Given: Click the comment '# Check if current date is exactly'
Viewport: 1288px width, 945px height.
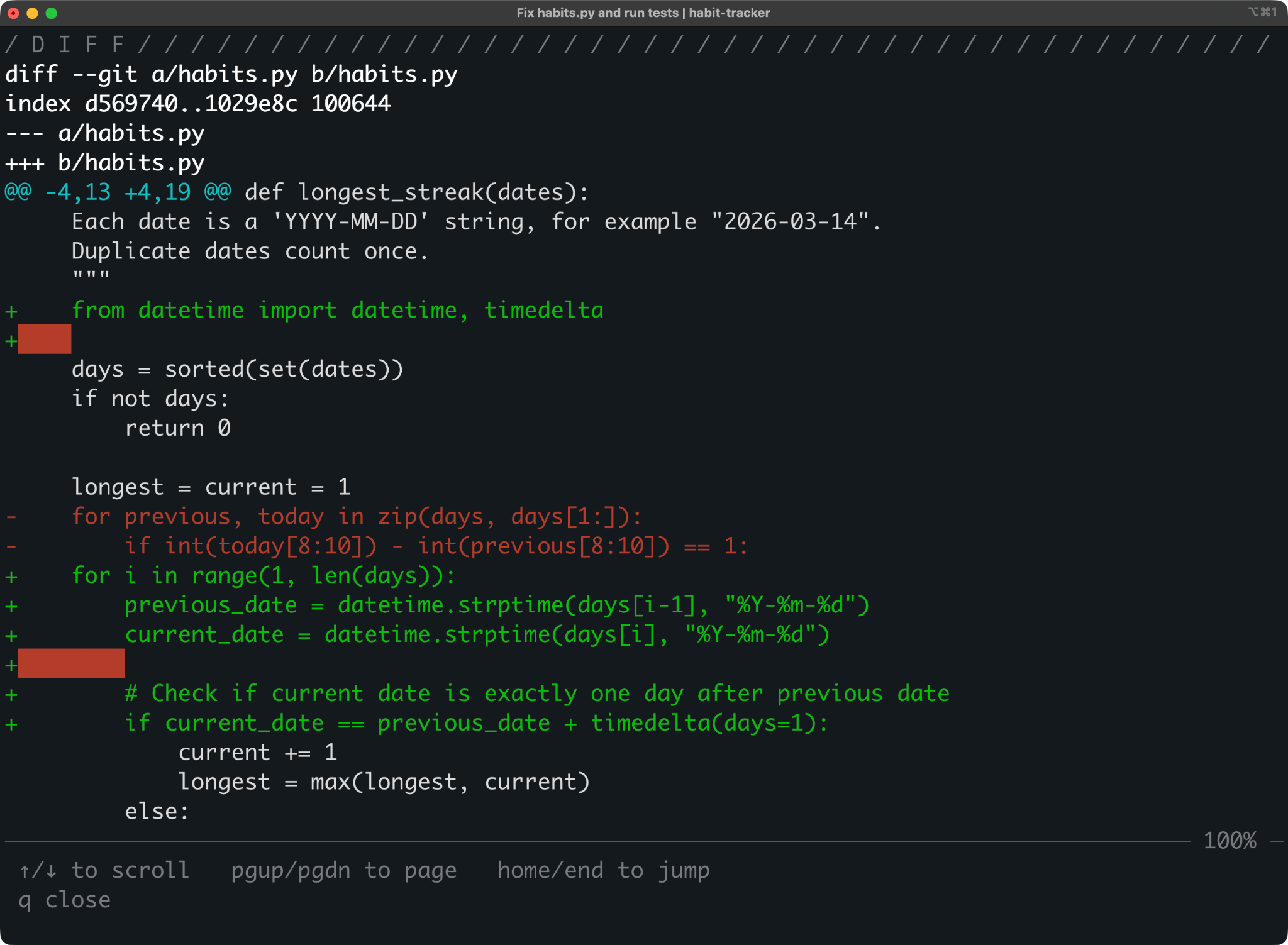Looking at the screenshot, I should [537, 694].
